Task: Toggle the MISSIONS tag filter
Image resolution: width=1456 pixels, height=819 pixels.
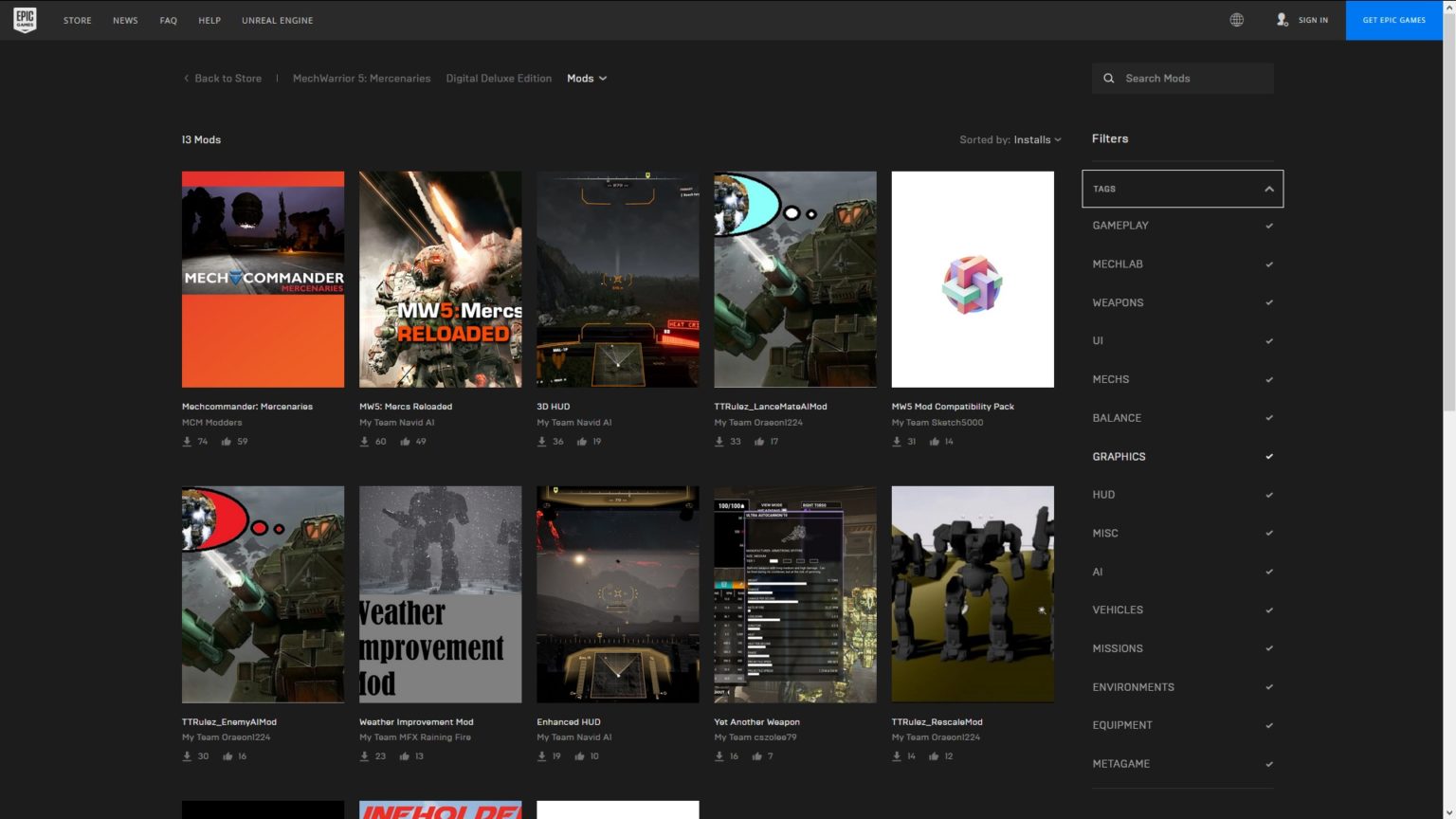Action: tap(1183, 648)
